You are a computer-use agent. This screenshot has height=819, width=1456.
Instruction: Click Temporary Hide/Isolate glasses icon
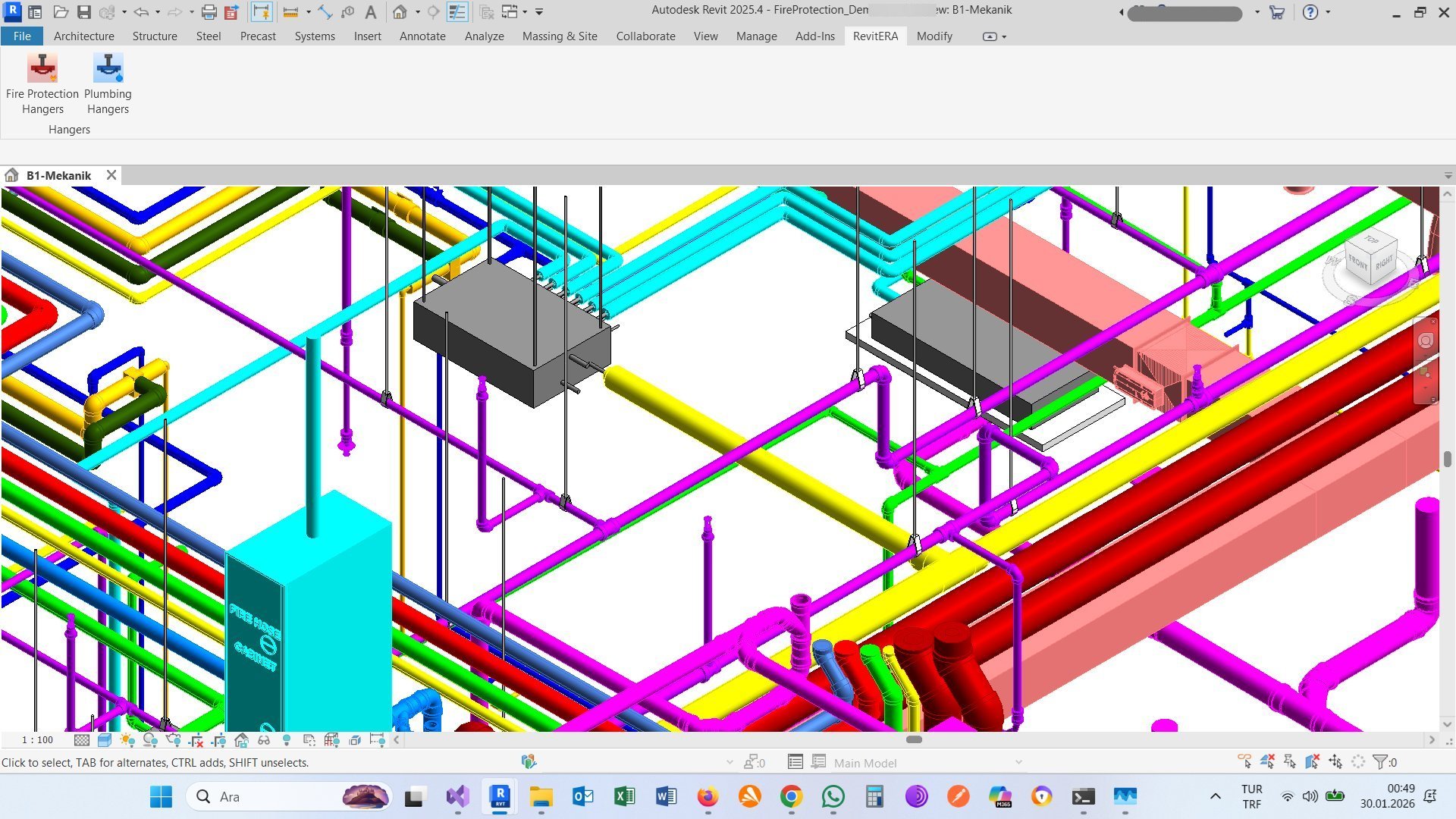coord(264,740)
